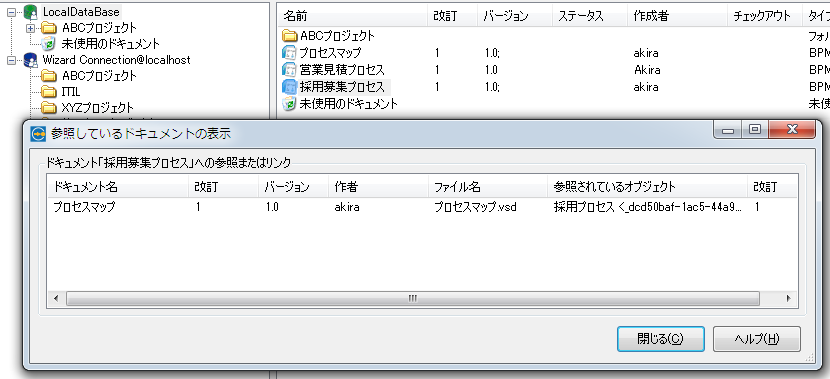Sort main file list by 改訂 column
This screenshot has height=379, width=830.
coord(452,16)
